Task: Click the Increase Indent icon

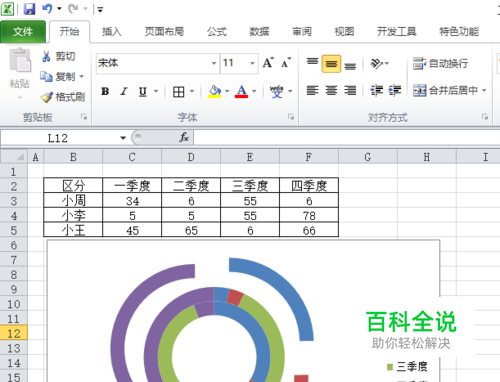Action: [x=395, y=90]
